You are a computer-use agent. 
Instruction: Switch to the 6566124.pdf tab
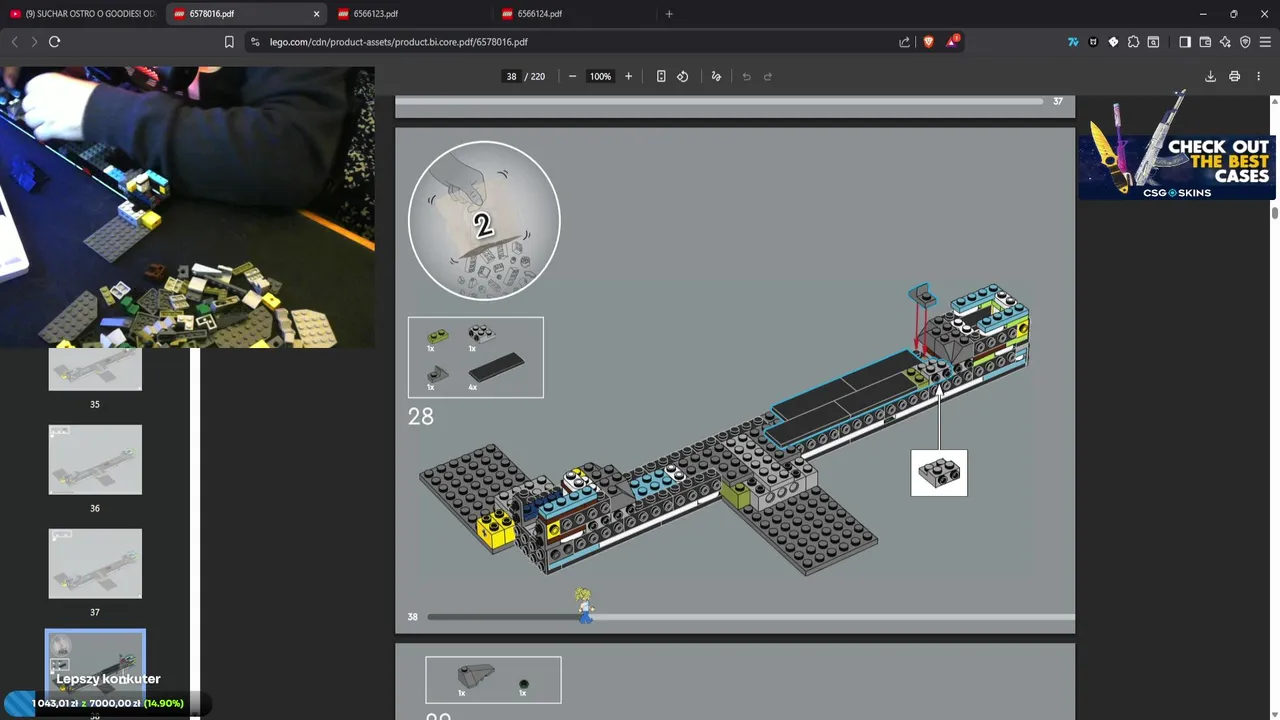574,14
